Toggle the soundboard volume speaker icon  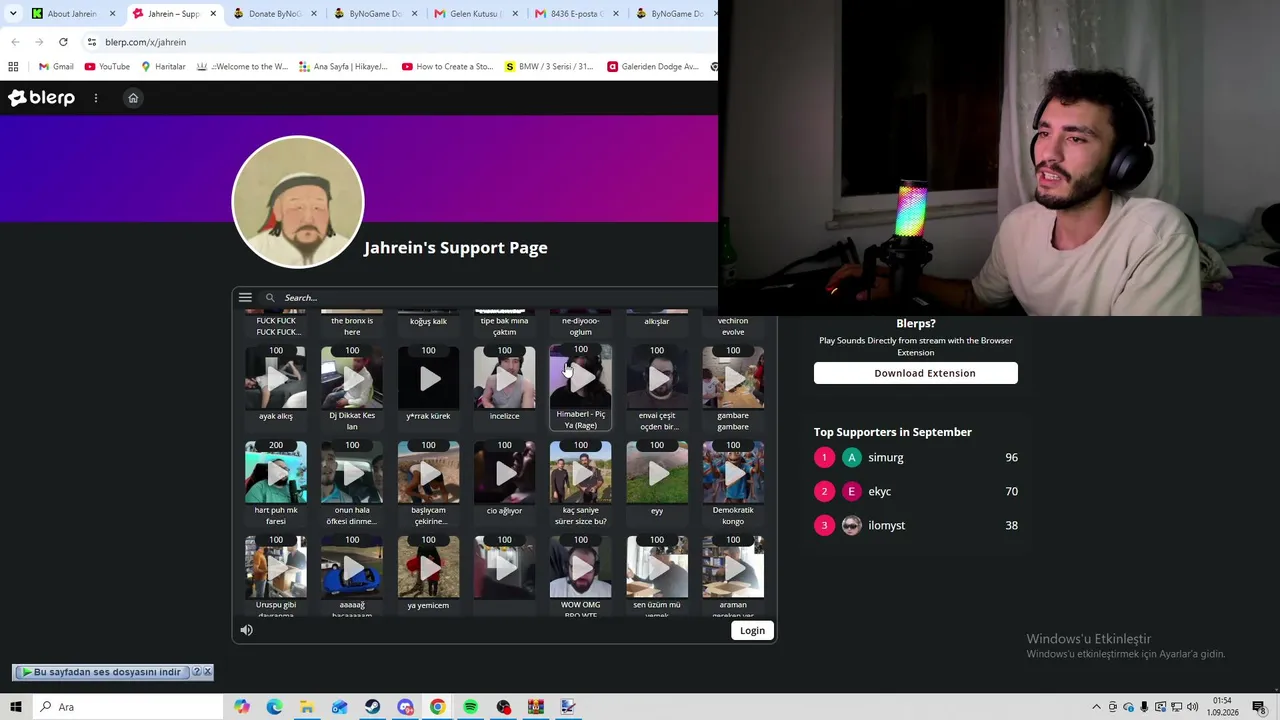246,630
